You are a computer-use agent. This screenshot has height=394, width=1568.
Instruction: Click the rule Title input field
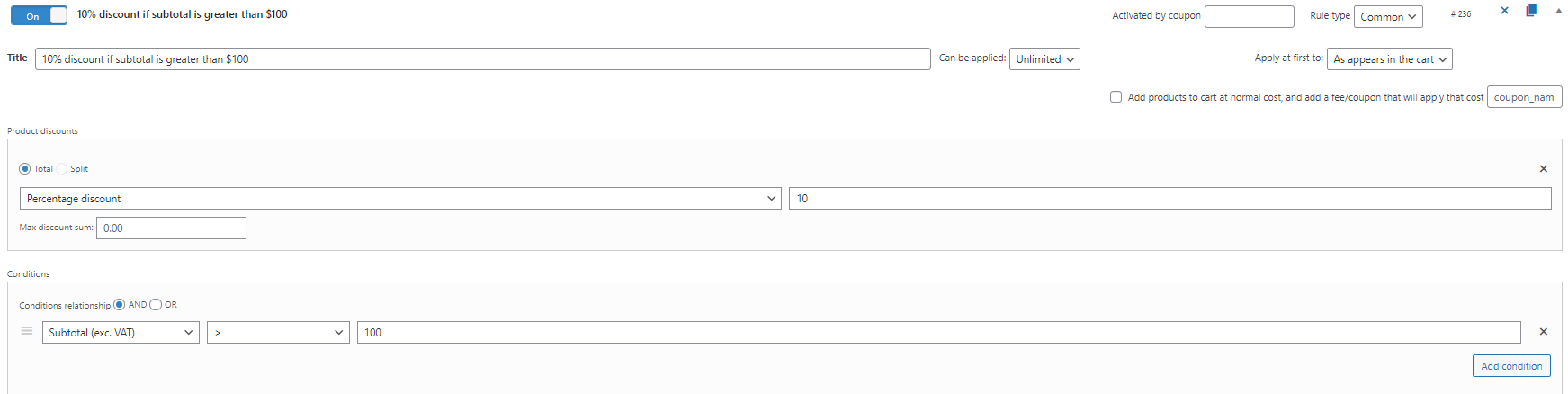tap(482, 58)
